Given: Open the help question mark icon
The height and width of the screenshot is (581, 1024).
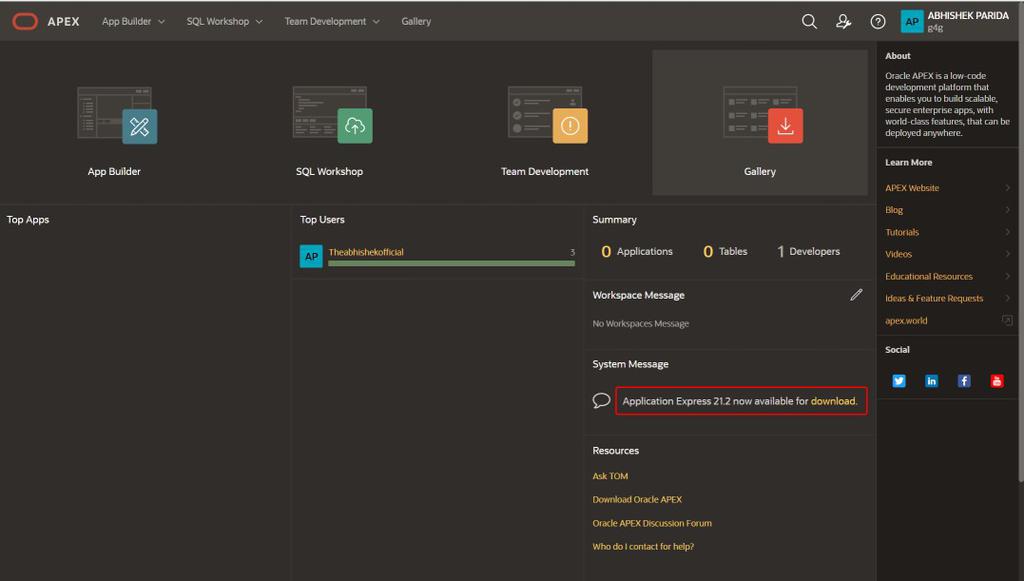Looking at the screenshot, I should [878, 22].
